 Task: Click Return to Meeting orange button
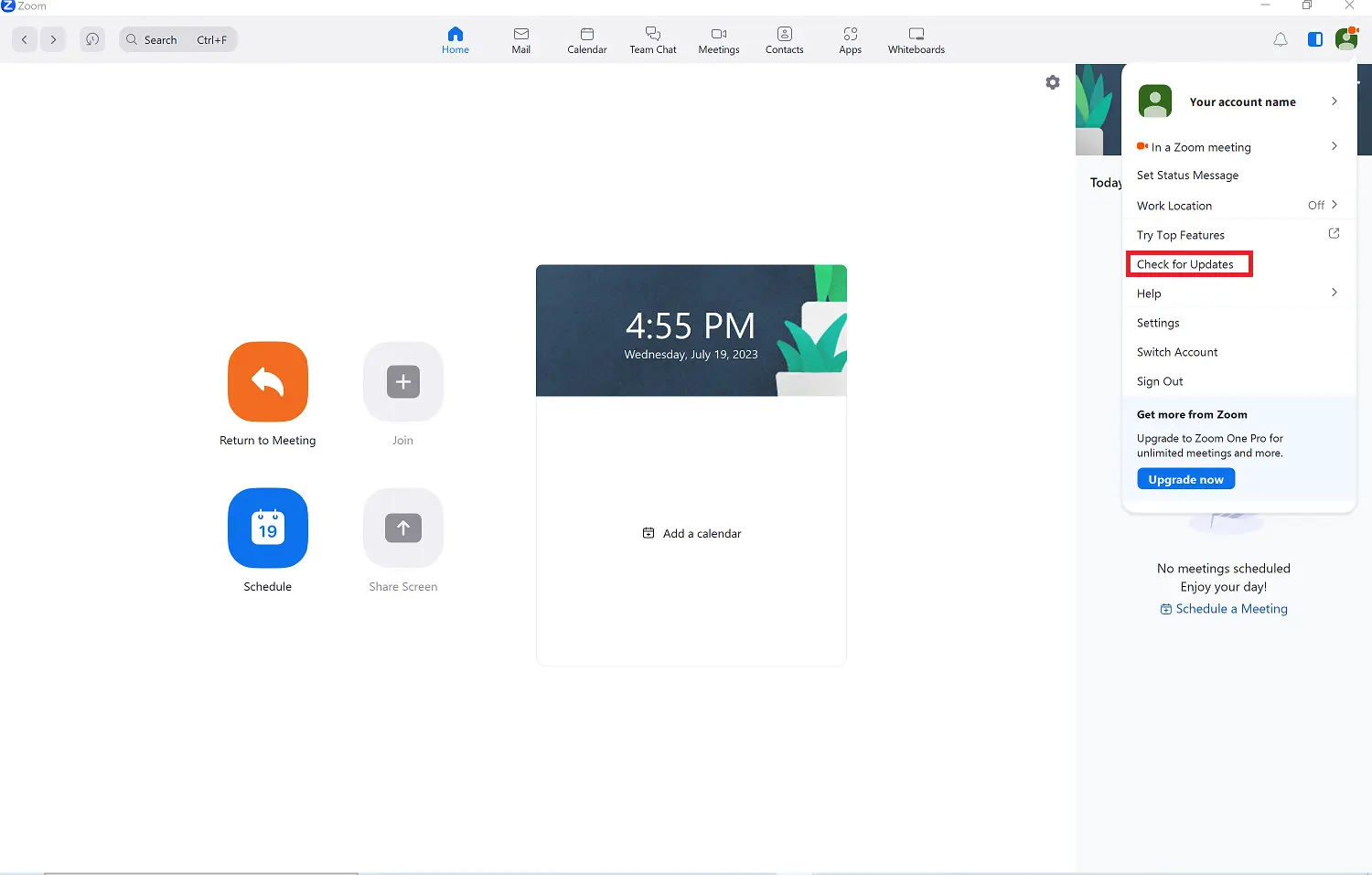point(268,381)
